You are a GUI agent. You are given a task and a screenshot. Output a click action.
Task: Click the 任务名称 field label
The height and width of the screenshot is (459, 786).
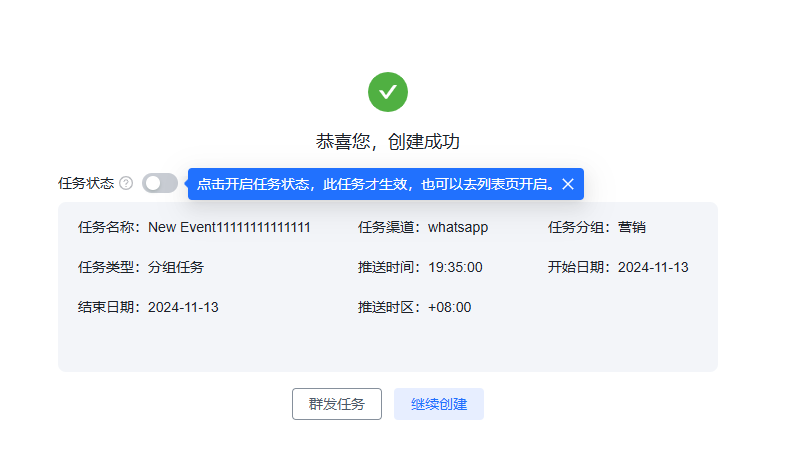coord(110,227)
